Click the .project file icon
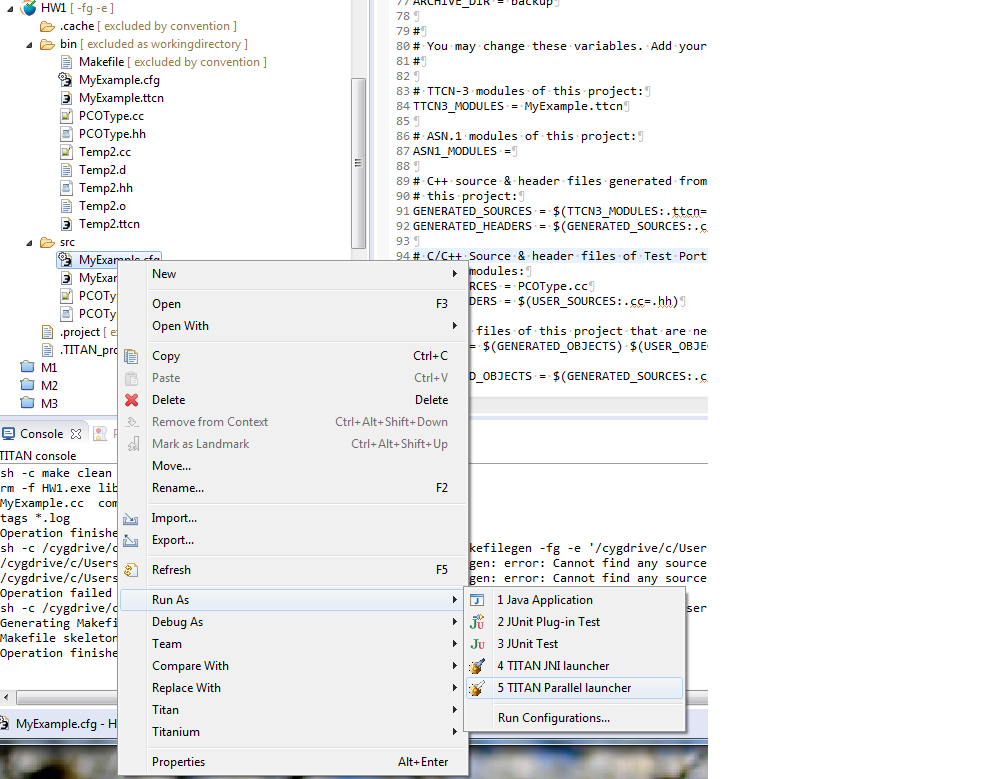 tap(47, 332)
